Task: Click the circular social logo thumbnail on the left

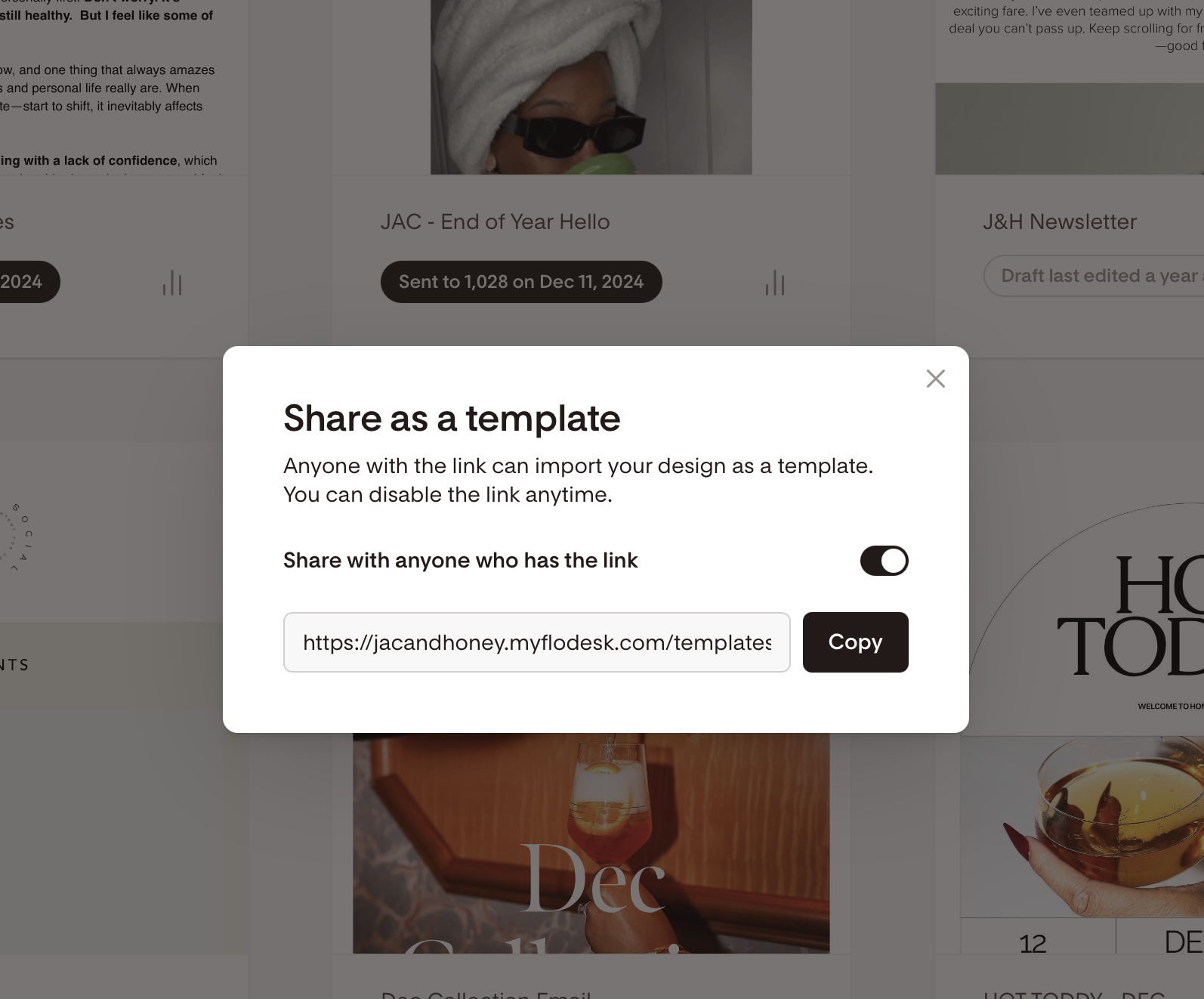Action: (17, 537)
